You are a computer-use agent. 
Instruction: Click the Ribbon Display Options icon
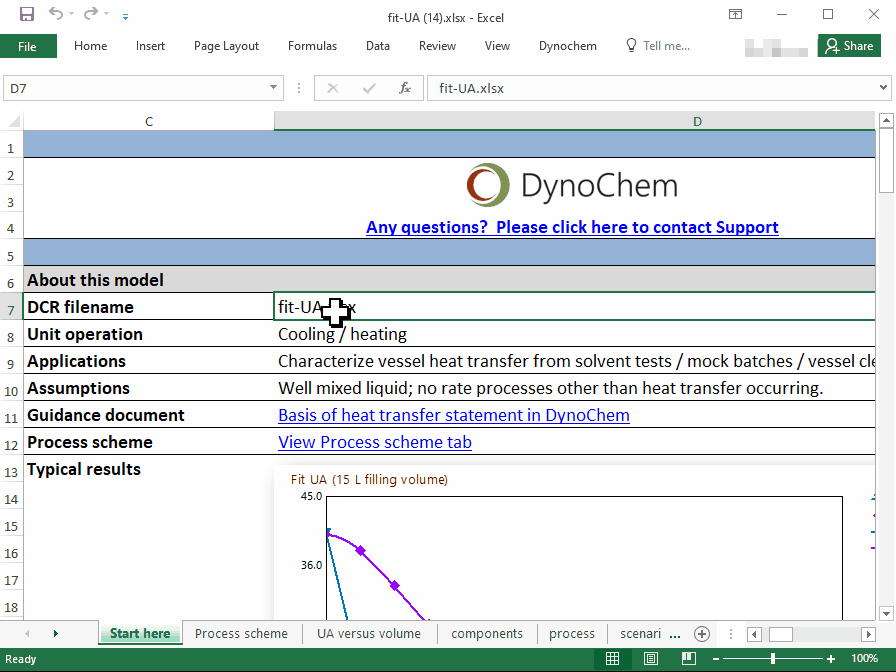coord(735,15)
